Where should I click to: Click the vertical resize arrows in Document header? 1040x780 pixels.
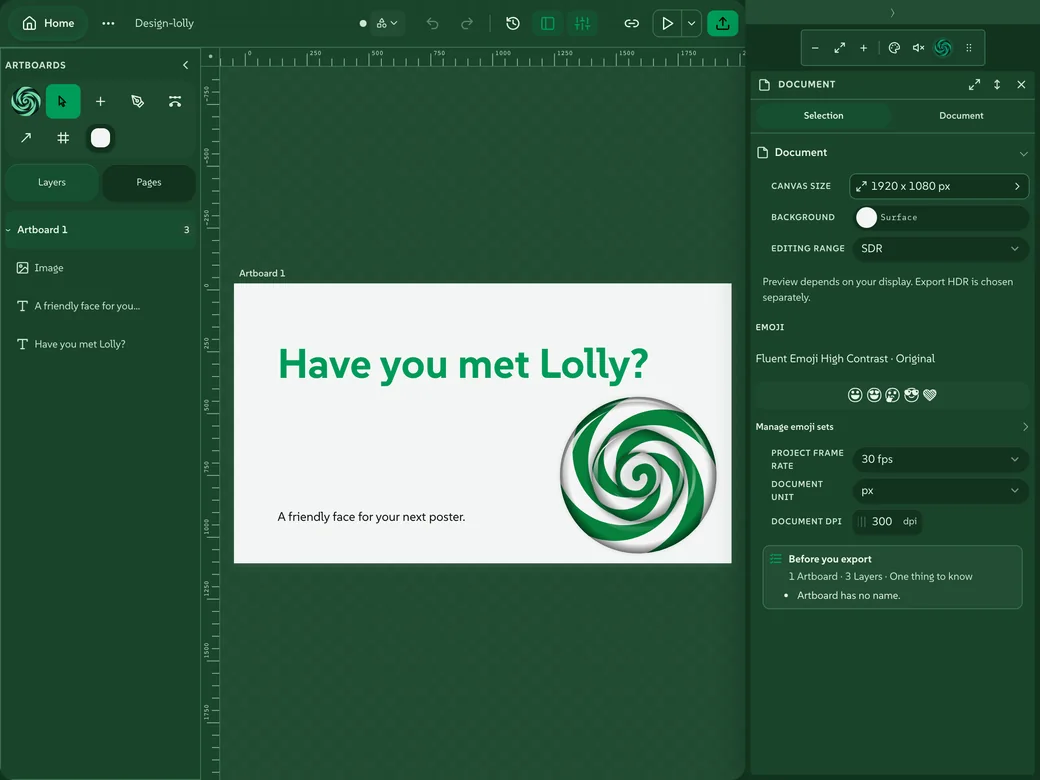tap(997, 84)
